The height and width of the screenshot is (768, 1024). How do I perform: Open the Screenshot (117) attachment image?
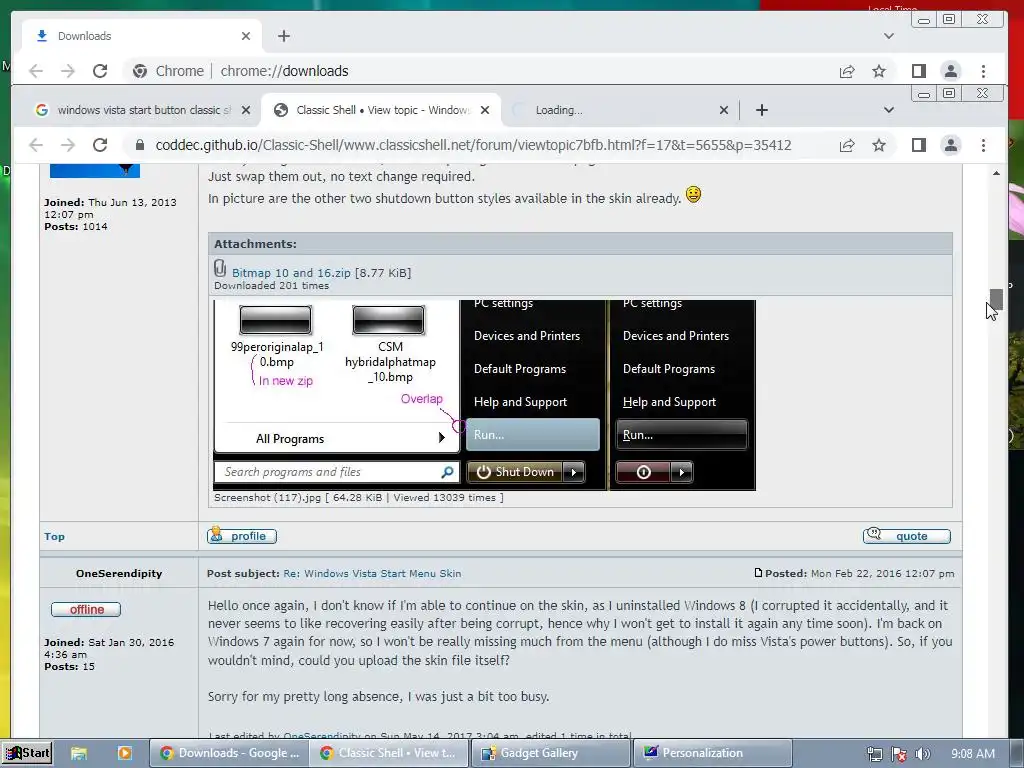point(484,394)
